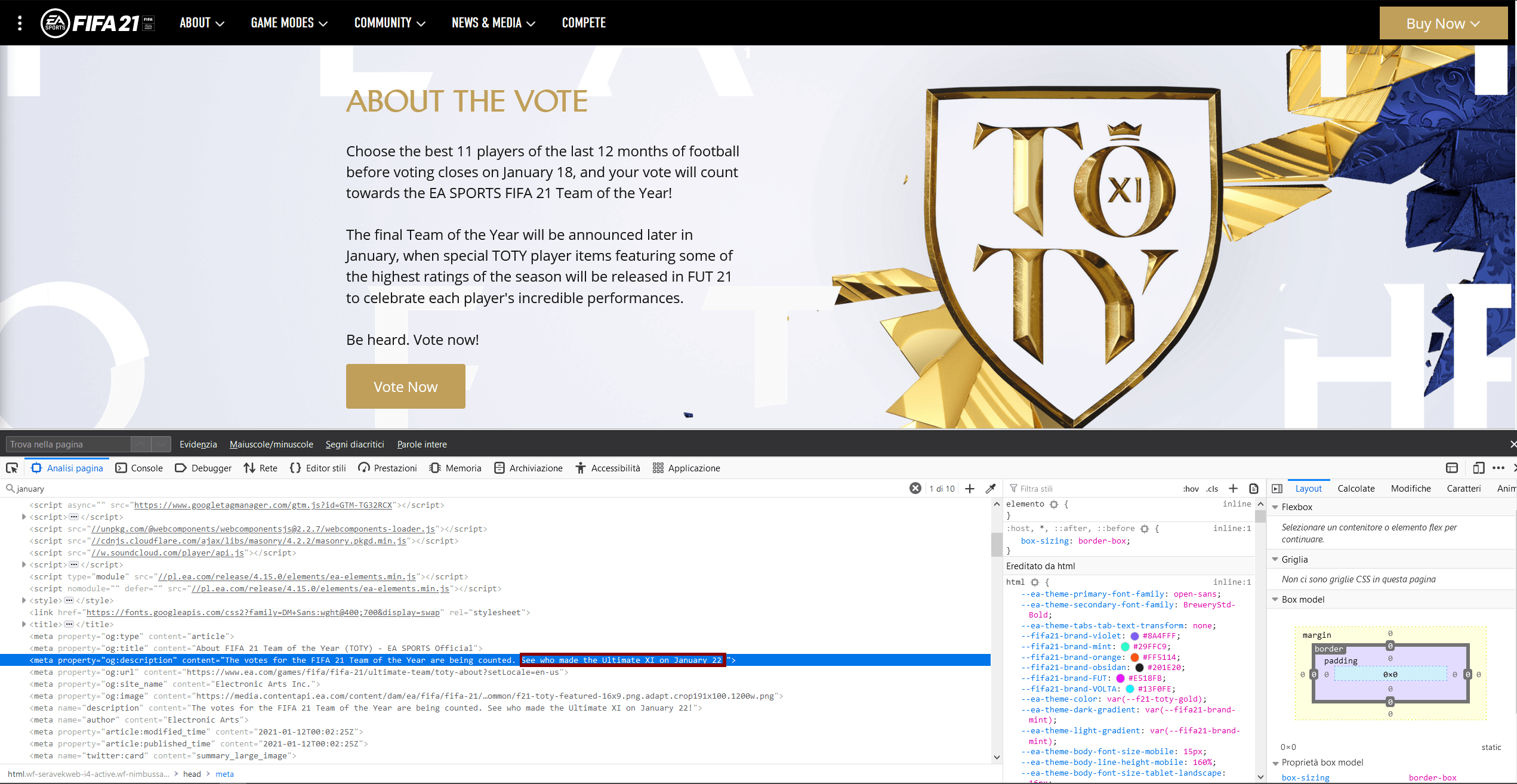The height and width of the screenshot is (784, 1517).
Task: Open the Editor stili panel
Action: click(317, 468)
